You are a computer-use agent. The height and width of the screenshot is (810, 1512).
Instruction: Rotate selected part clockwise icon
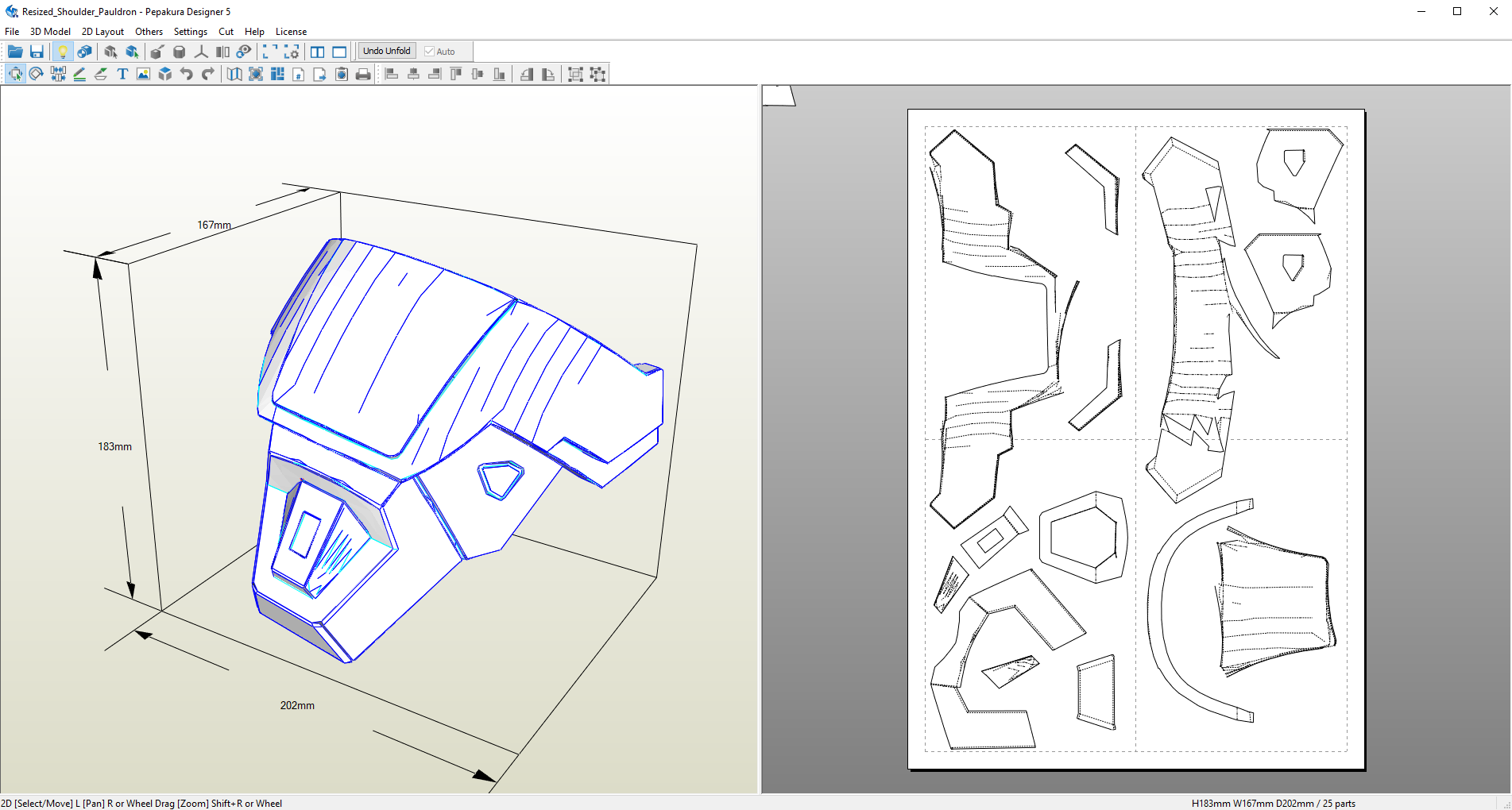point(548,74)
